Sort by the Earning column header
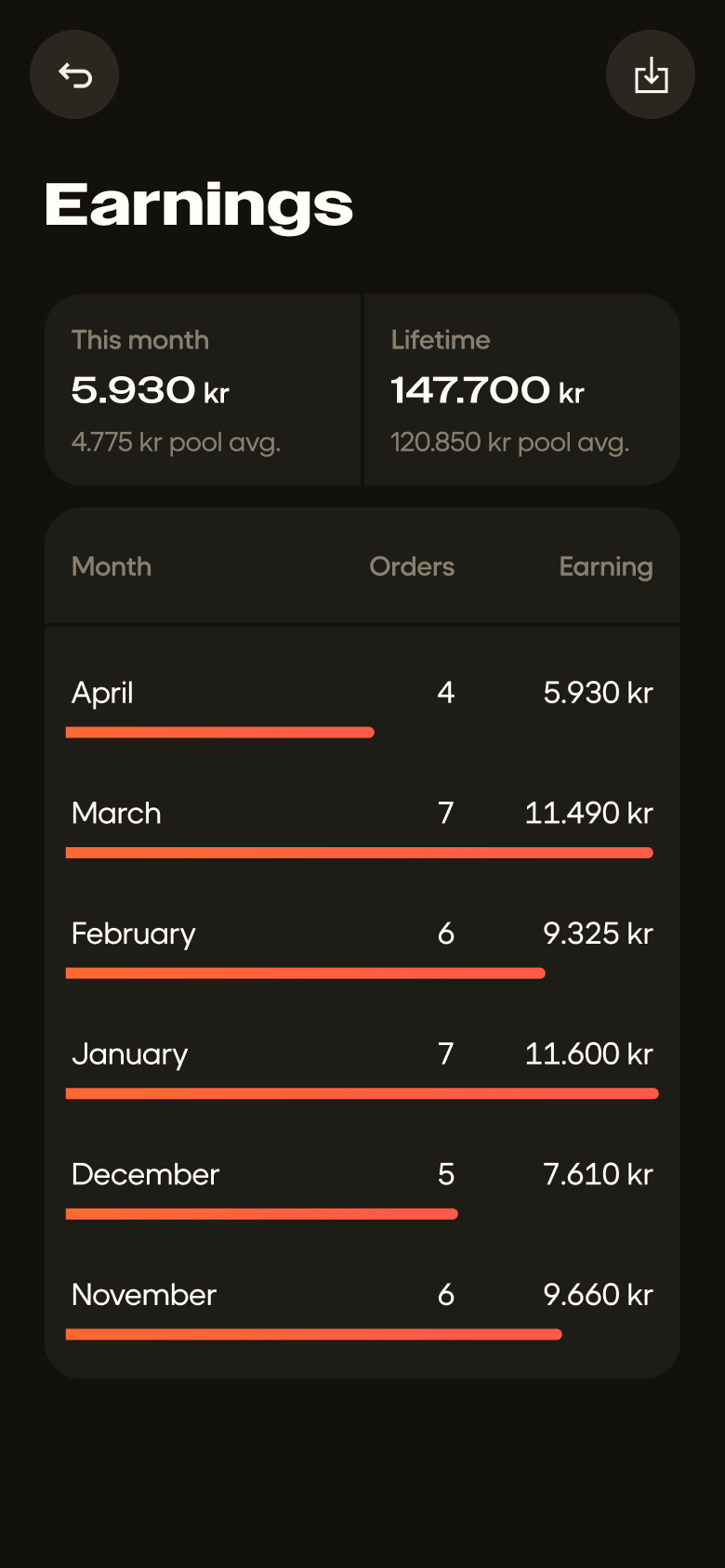Screen dimensions: 725x1568 click(606, 567)
